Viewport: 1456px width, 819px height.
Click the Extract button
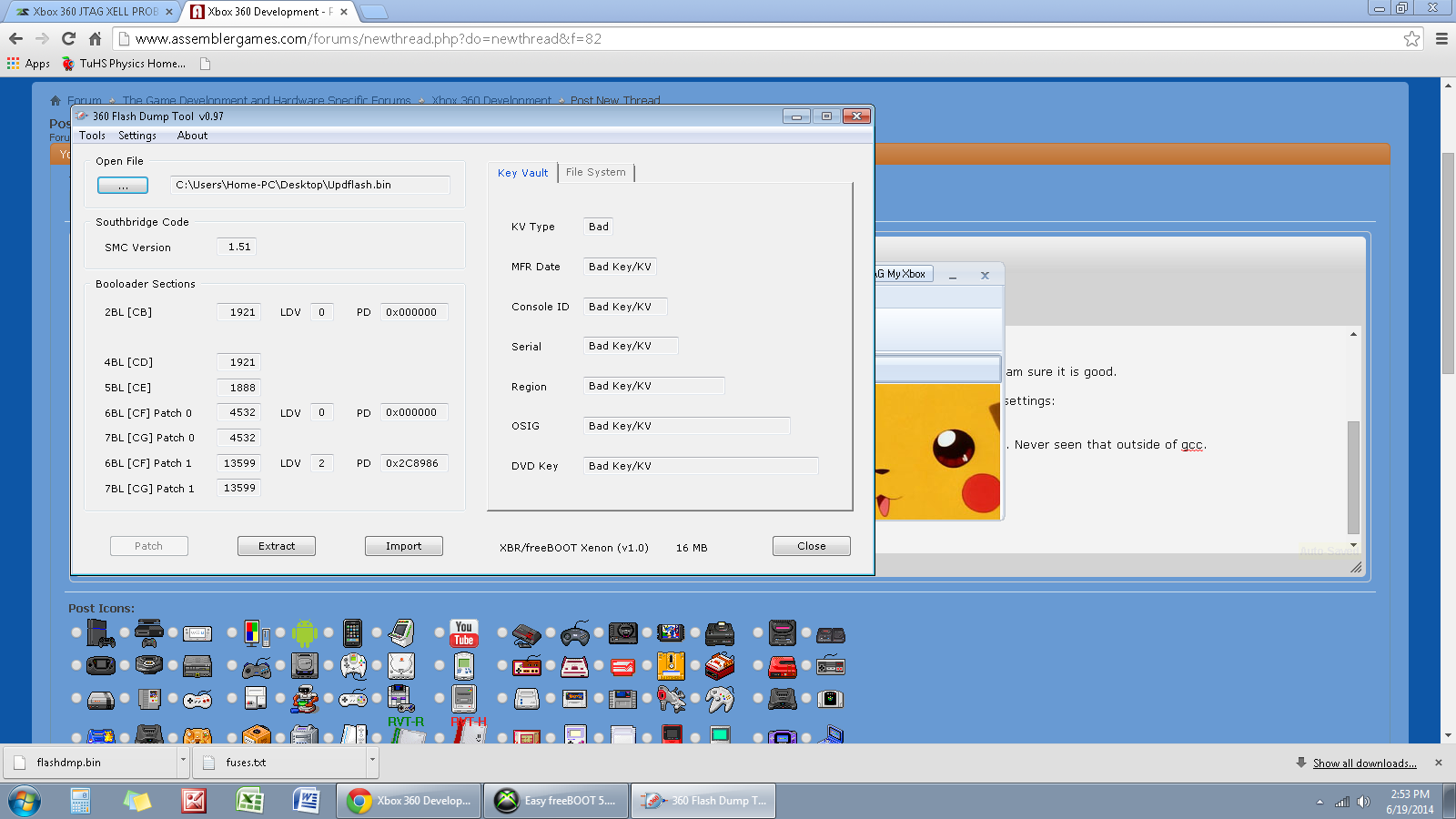click(x=277, y=546)
